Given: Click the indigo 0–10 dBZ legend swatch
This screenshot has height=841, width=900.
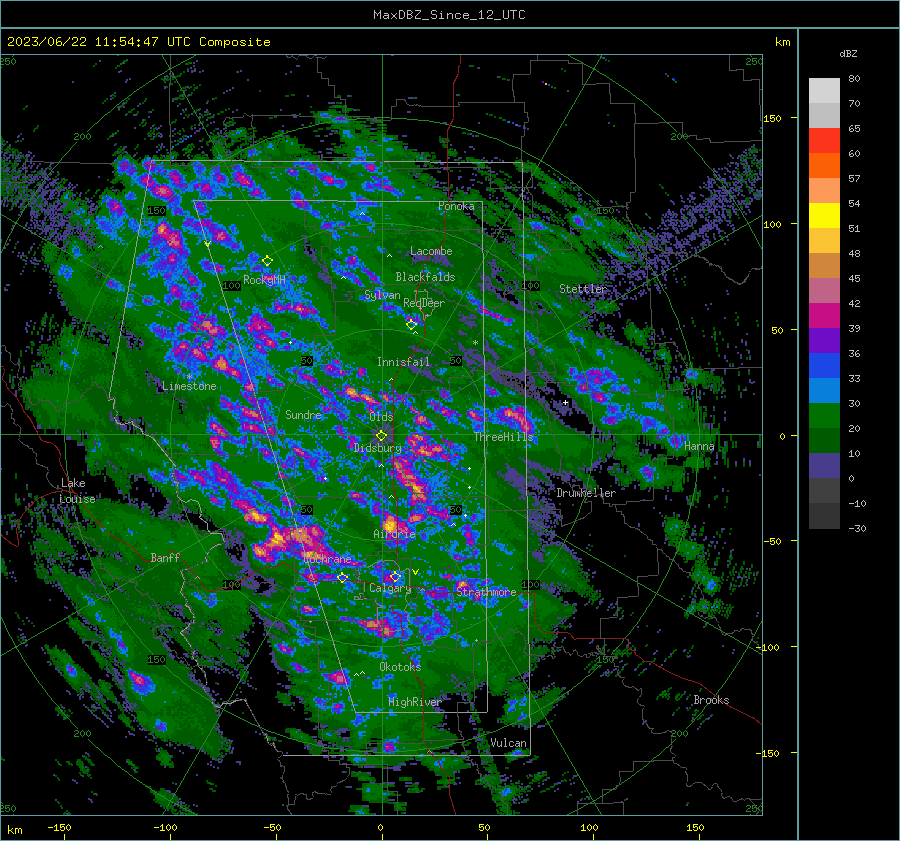Looking at the screenshot, I should point(824,466).
